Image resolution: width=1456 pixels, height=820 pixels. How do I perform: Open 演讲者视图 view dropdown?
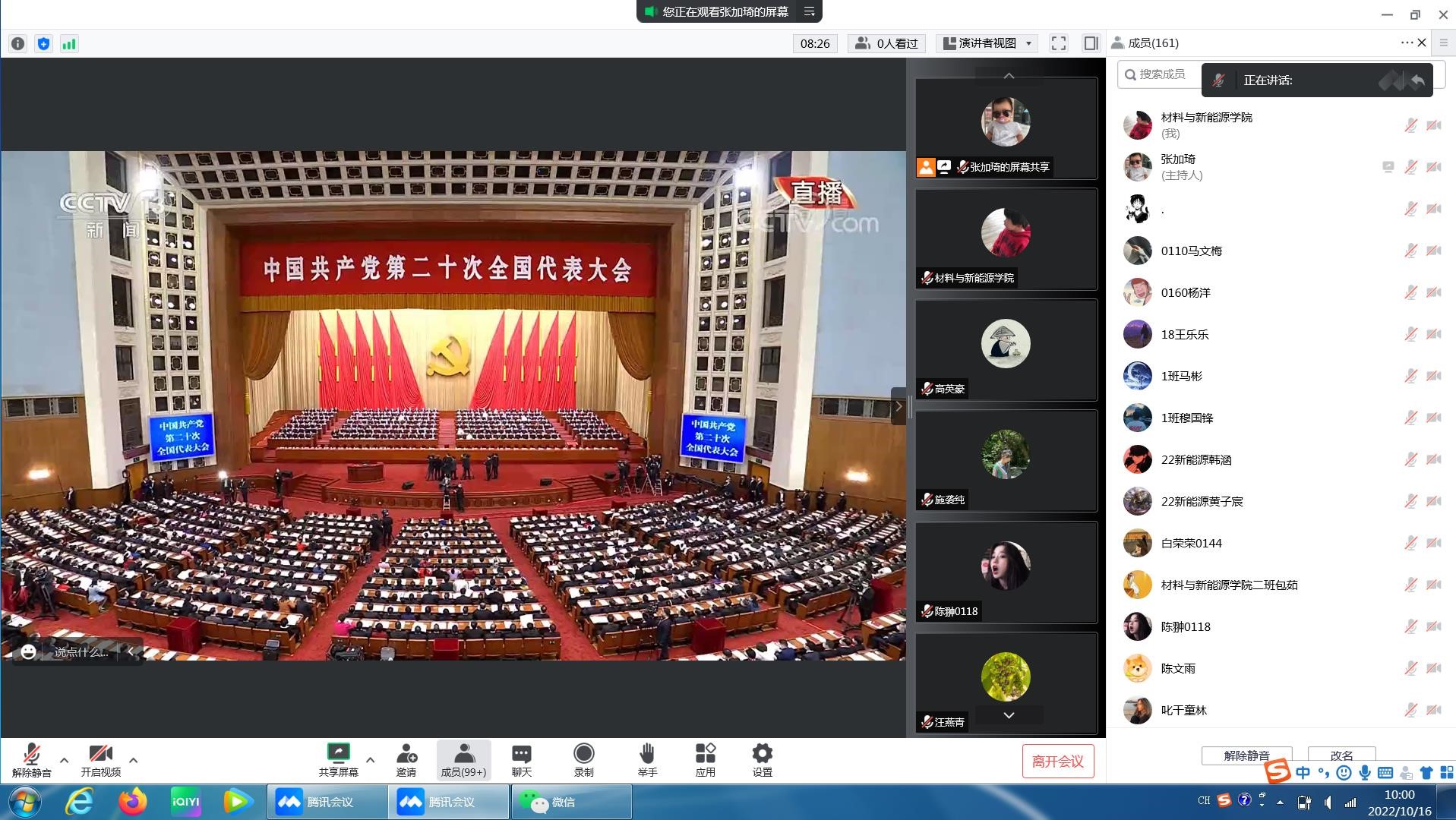click(x=987, y=43)
